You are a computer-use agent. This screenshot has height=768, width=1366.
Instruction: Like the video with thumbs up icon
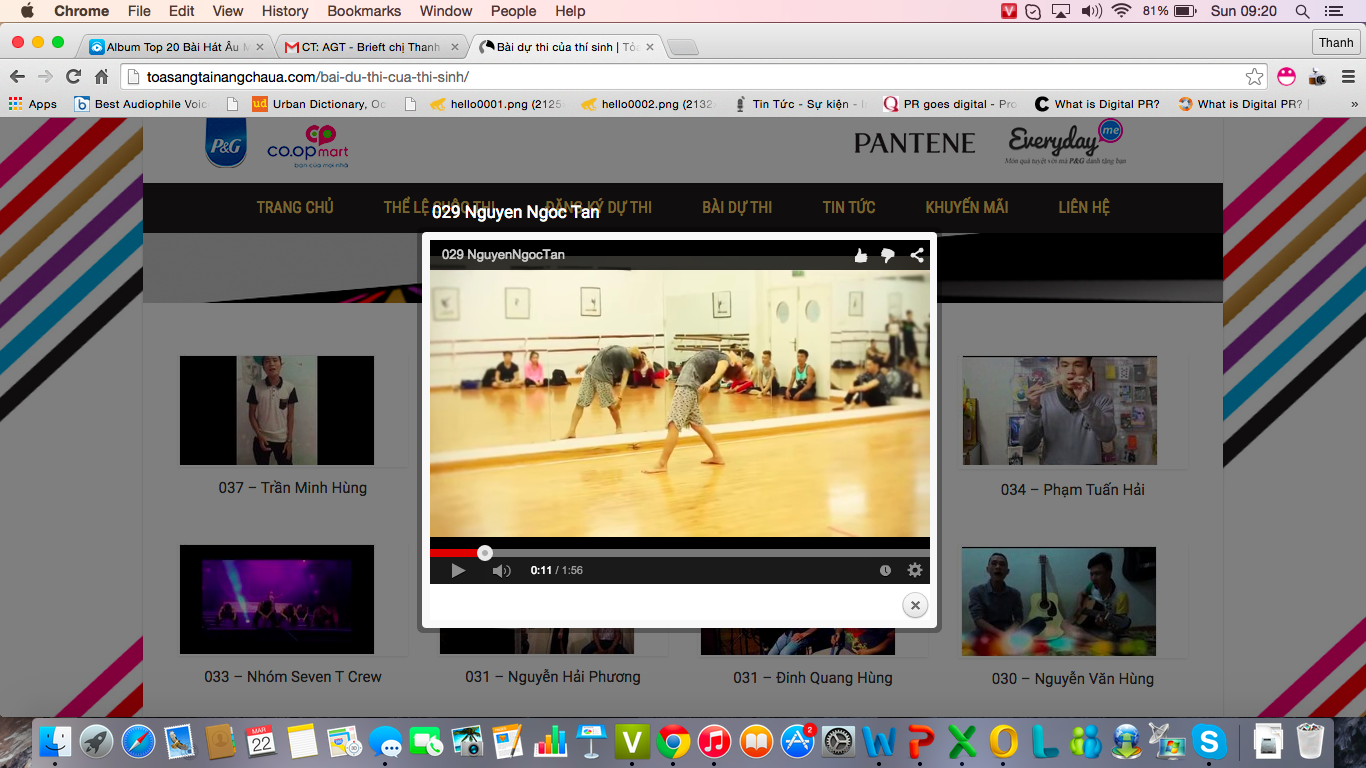coord(861,255)
